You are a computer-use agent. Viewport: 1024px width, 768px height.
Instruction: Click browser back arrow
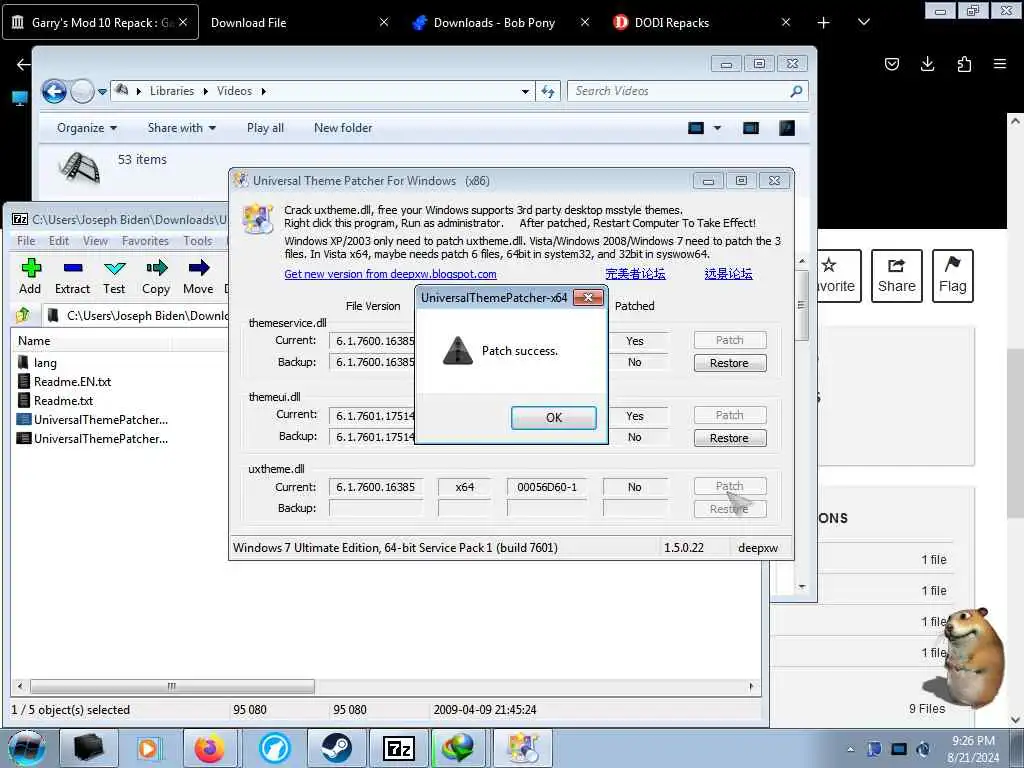(24, 64)
